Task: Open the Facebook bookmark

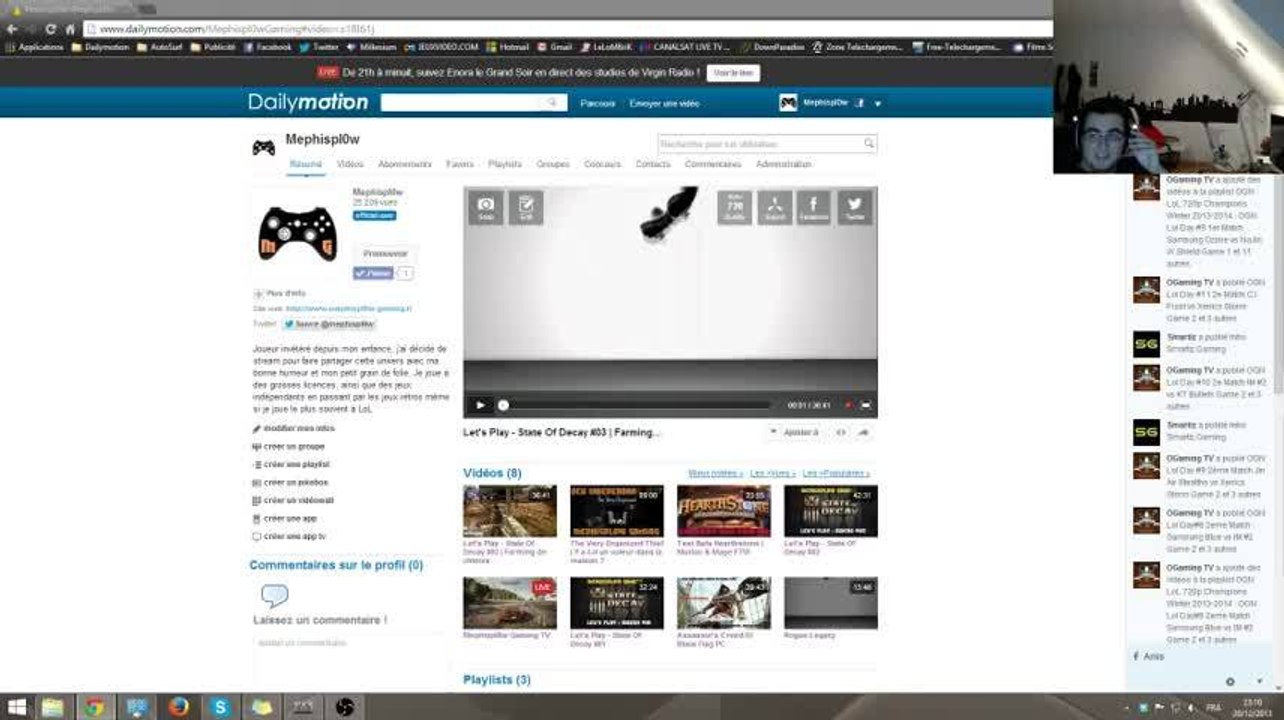Action: [268, 47]
